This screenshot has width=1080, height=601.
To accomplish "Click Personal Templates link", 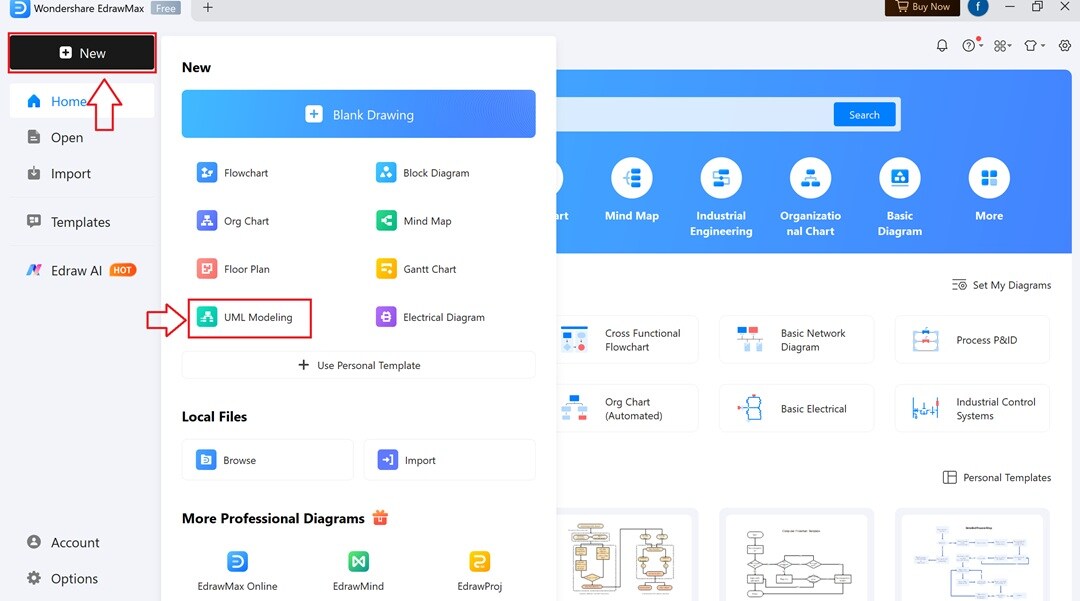I will (997, 477).
